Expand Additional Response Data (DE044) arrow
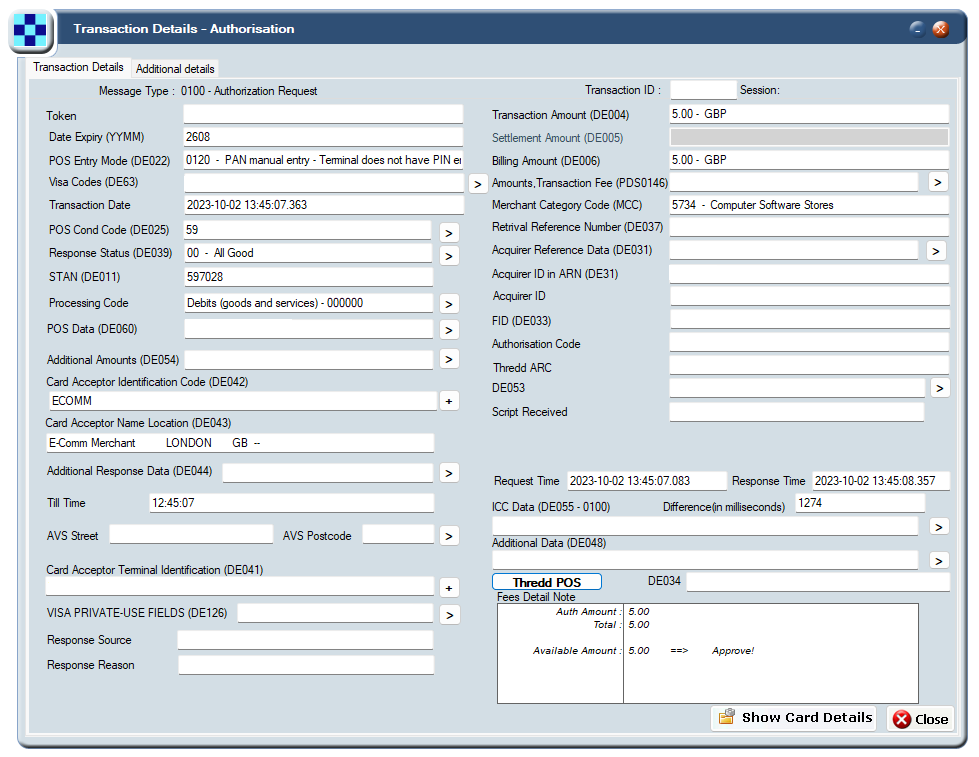This screenshot has height=757, width=979. tap(448, 473)
